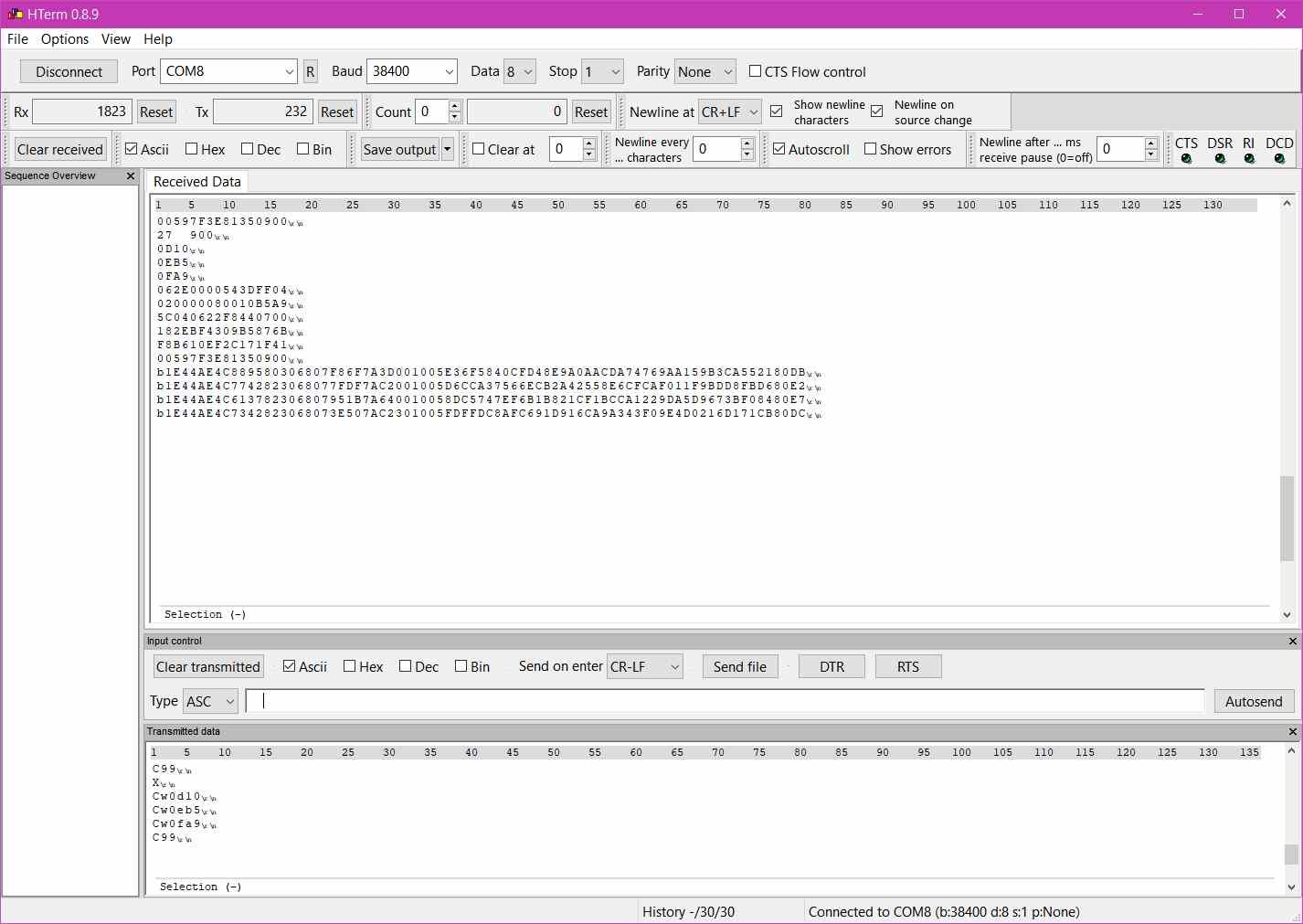Click the RI status indicator LED
This screenshot has height=924, width=1303.
tap(1249, 159)
